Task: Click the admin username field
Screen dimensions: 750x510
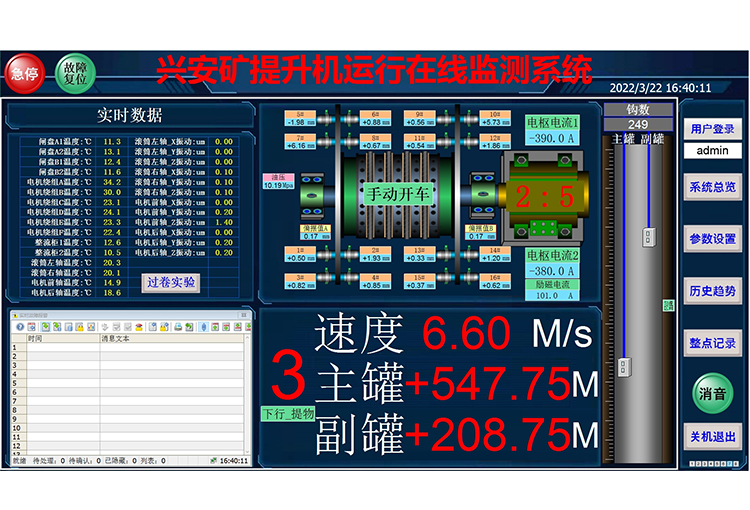Action: pos(712,151)
